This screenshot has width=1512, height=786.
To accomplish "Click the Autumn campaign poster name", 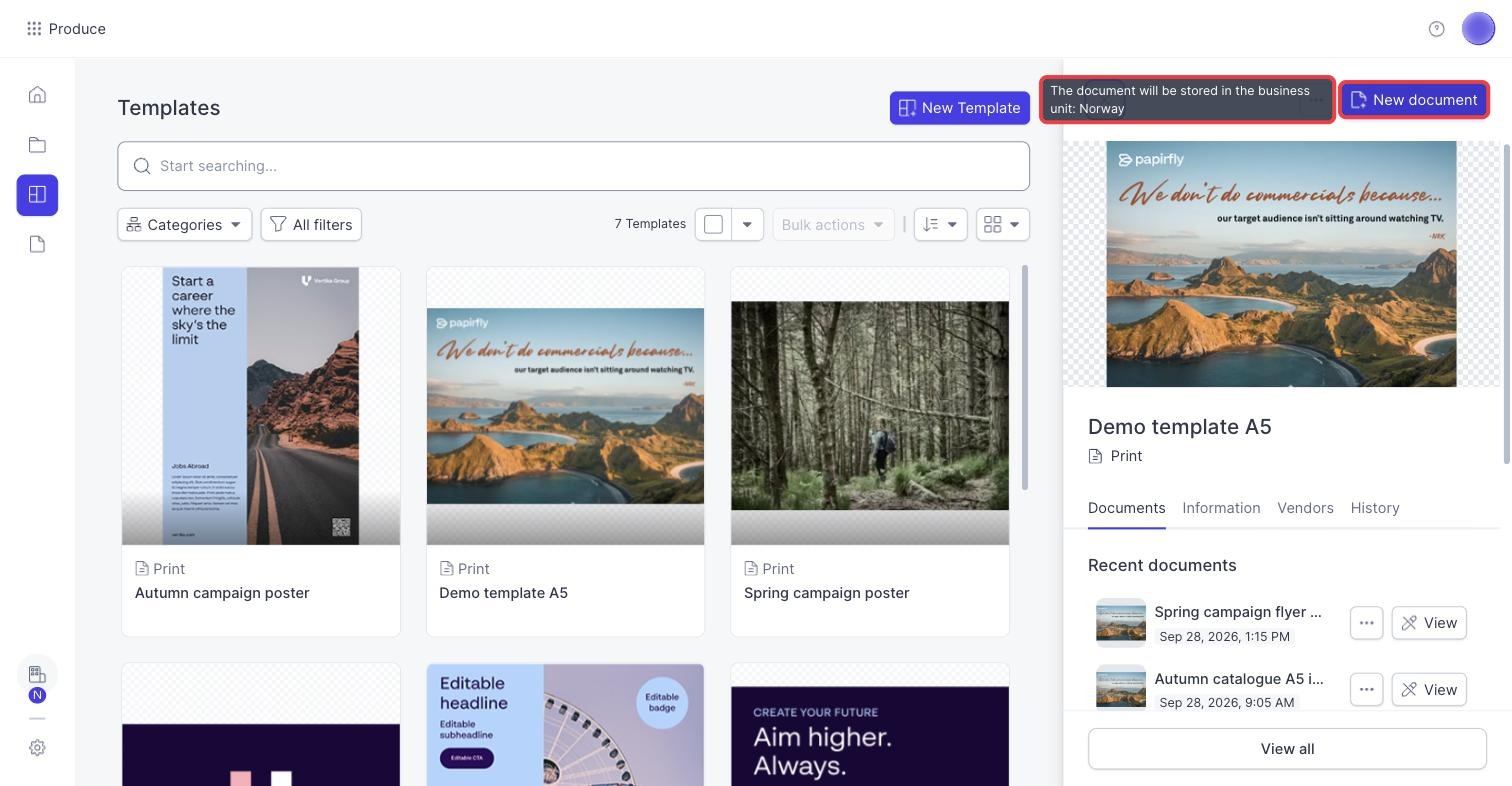I will tap(222, 593).
